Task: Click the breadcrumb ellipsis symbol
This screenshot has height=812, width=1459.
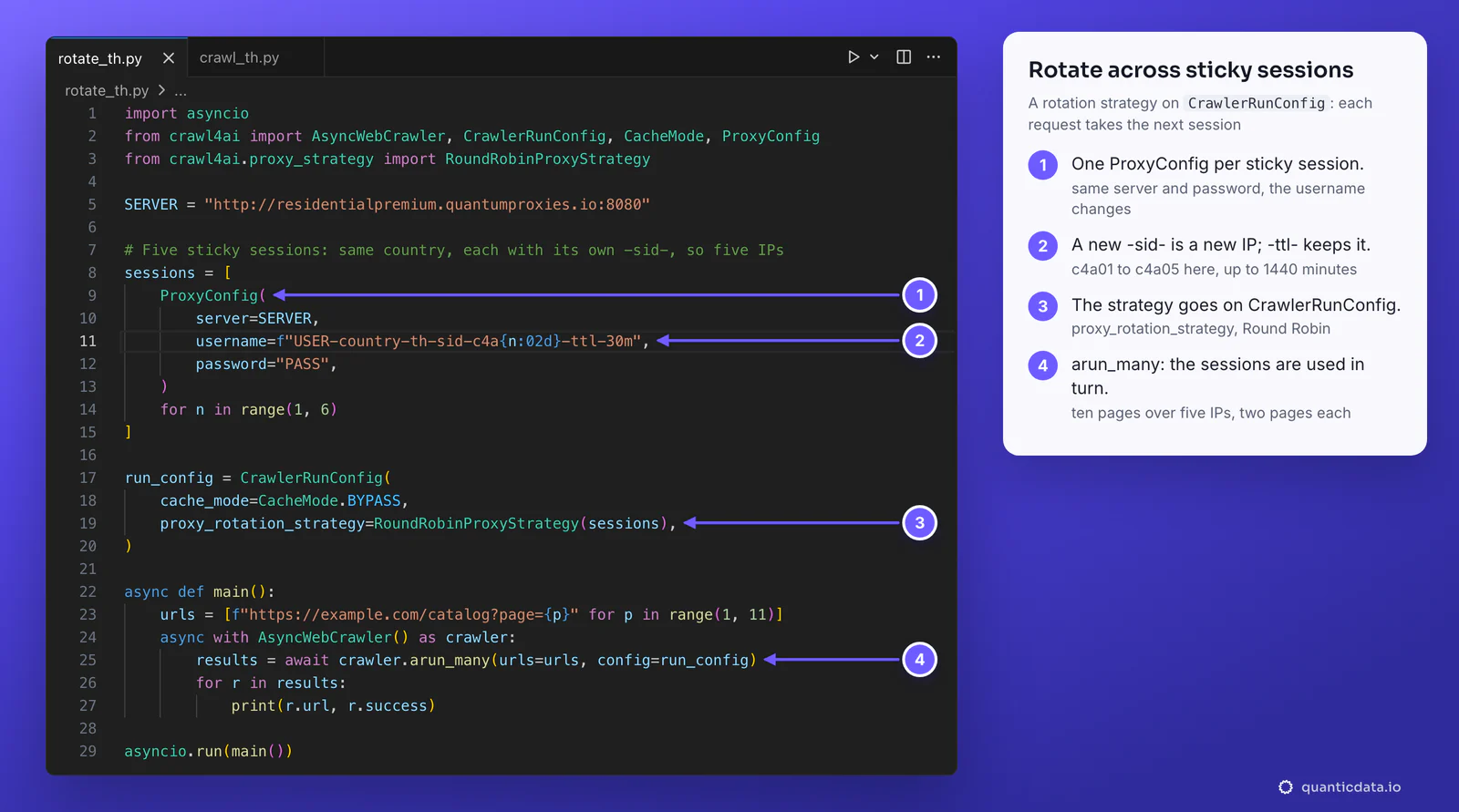Action: point(181,91)
